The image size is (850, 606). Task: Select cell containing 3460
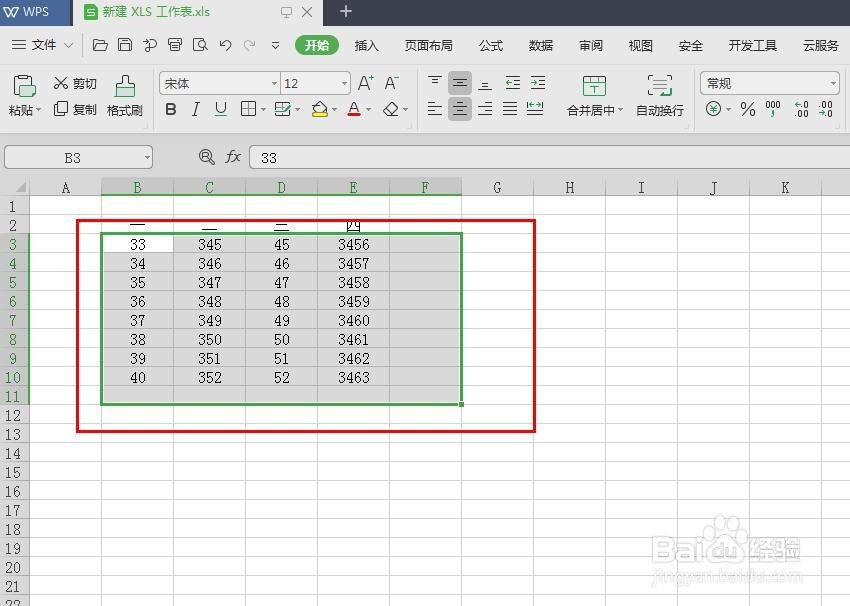coord(353,320)
